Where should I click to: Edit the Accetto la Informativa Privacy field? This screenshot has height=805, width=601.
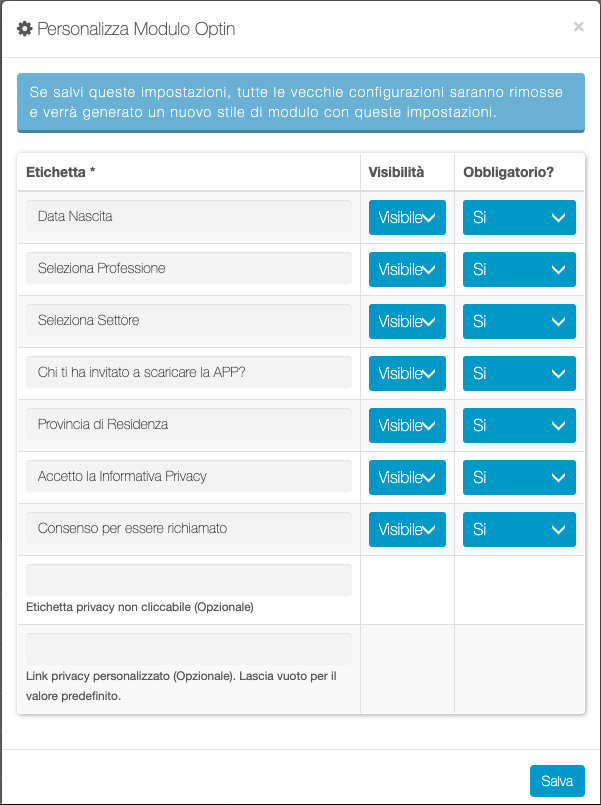pos(189,476)
